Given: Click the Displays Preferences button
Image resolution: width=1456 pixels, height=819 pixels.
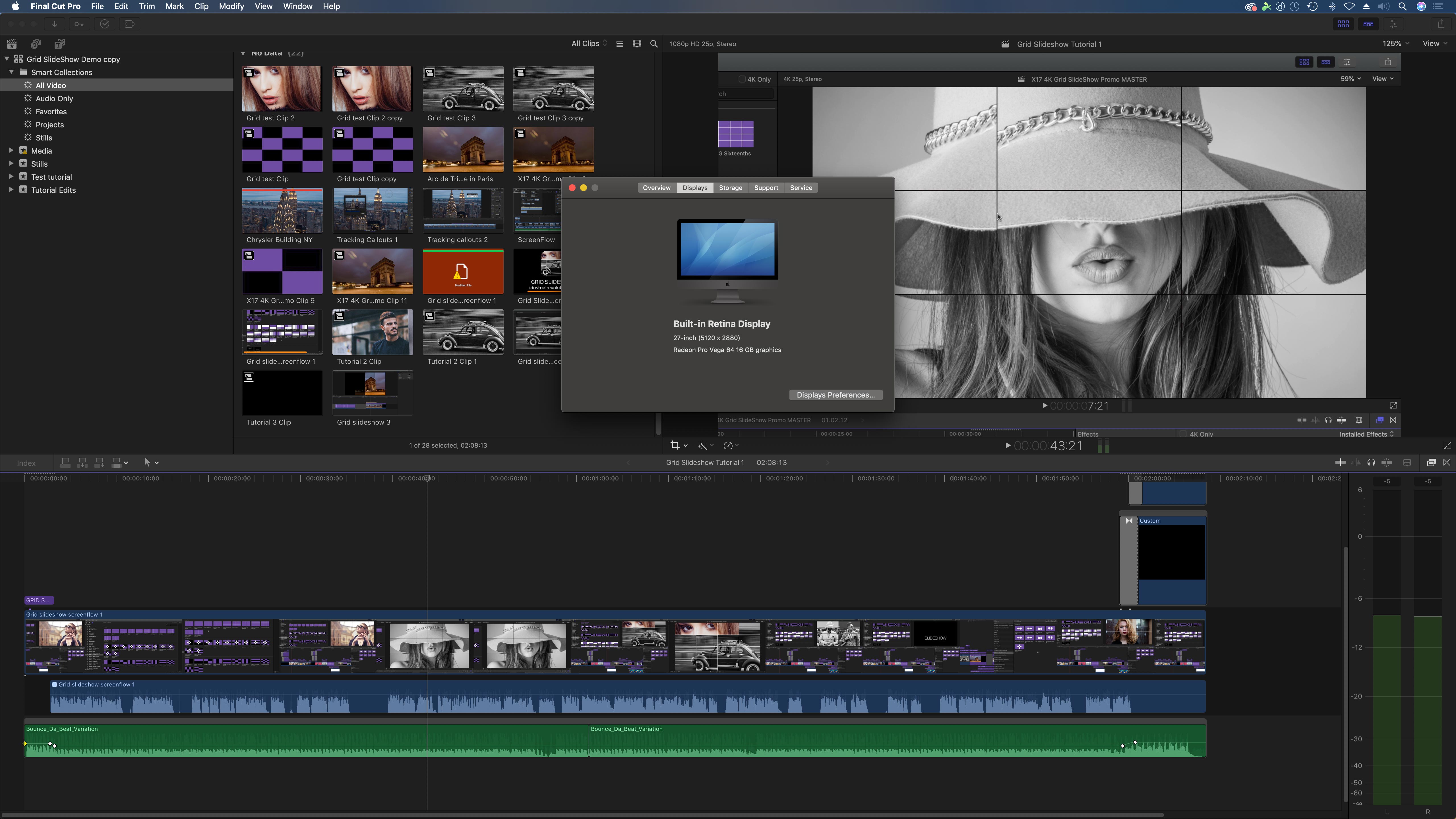Looking at the screenshot, I should [835, 395].
